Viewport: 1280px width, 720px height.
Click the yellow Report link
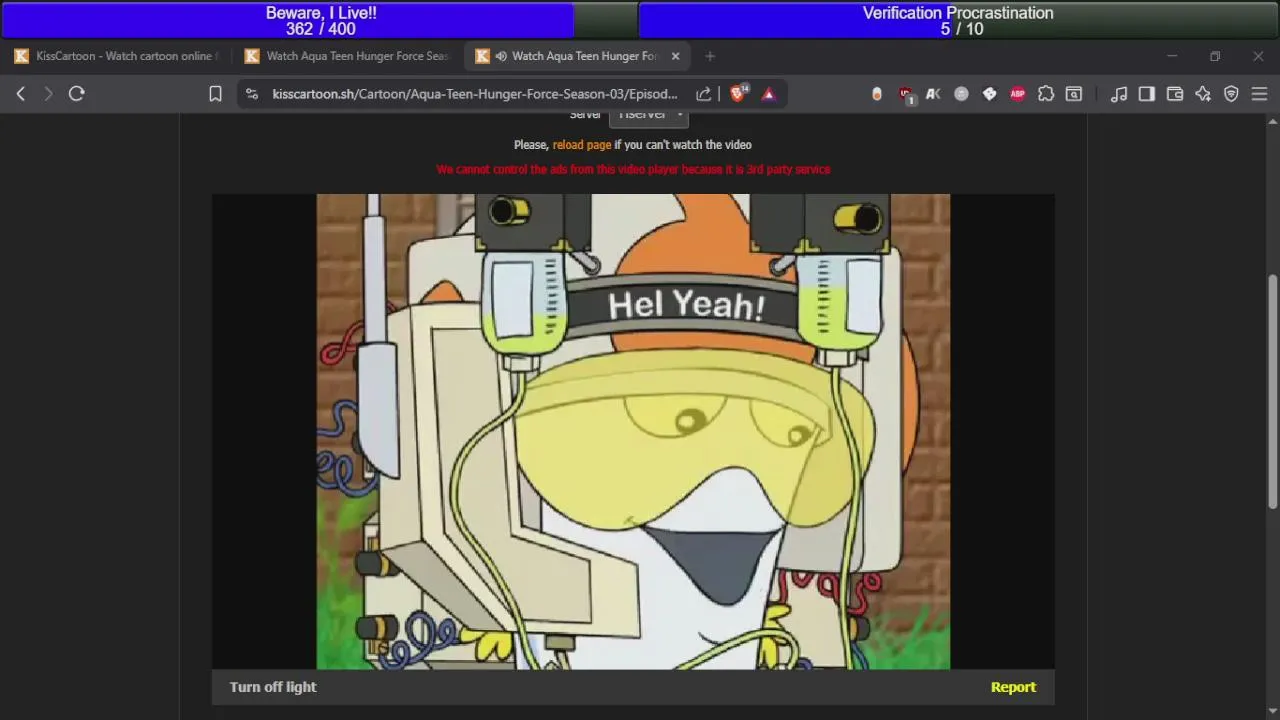pyautogui.click(x=1013, y=687)
